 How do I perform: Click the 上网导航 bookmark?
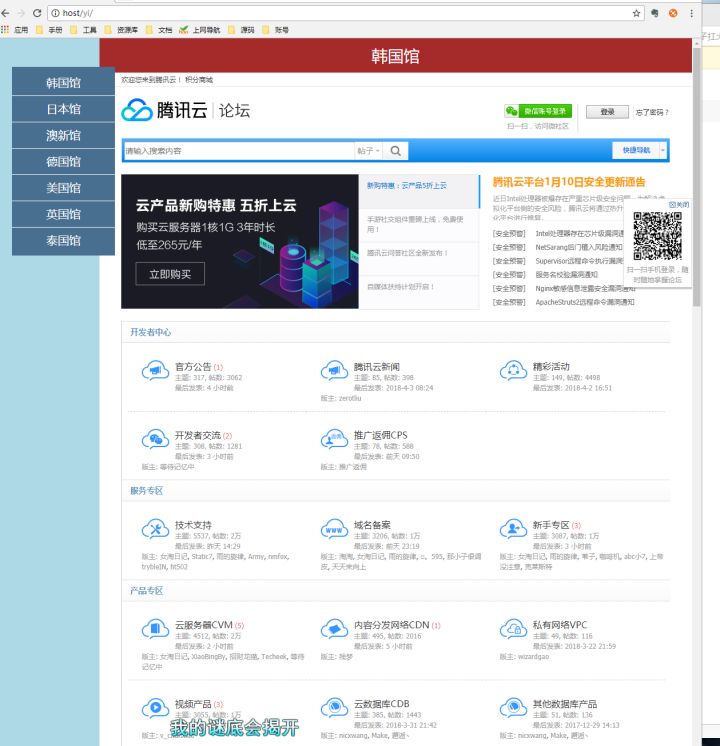(200, 30)
